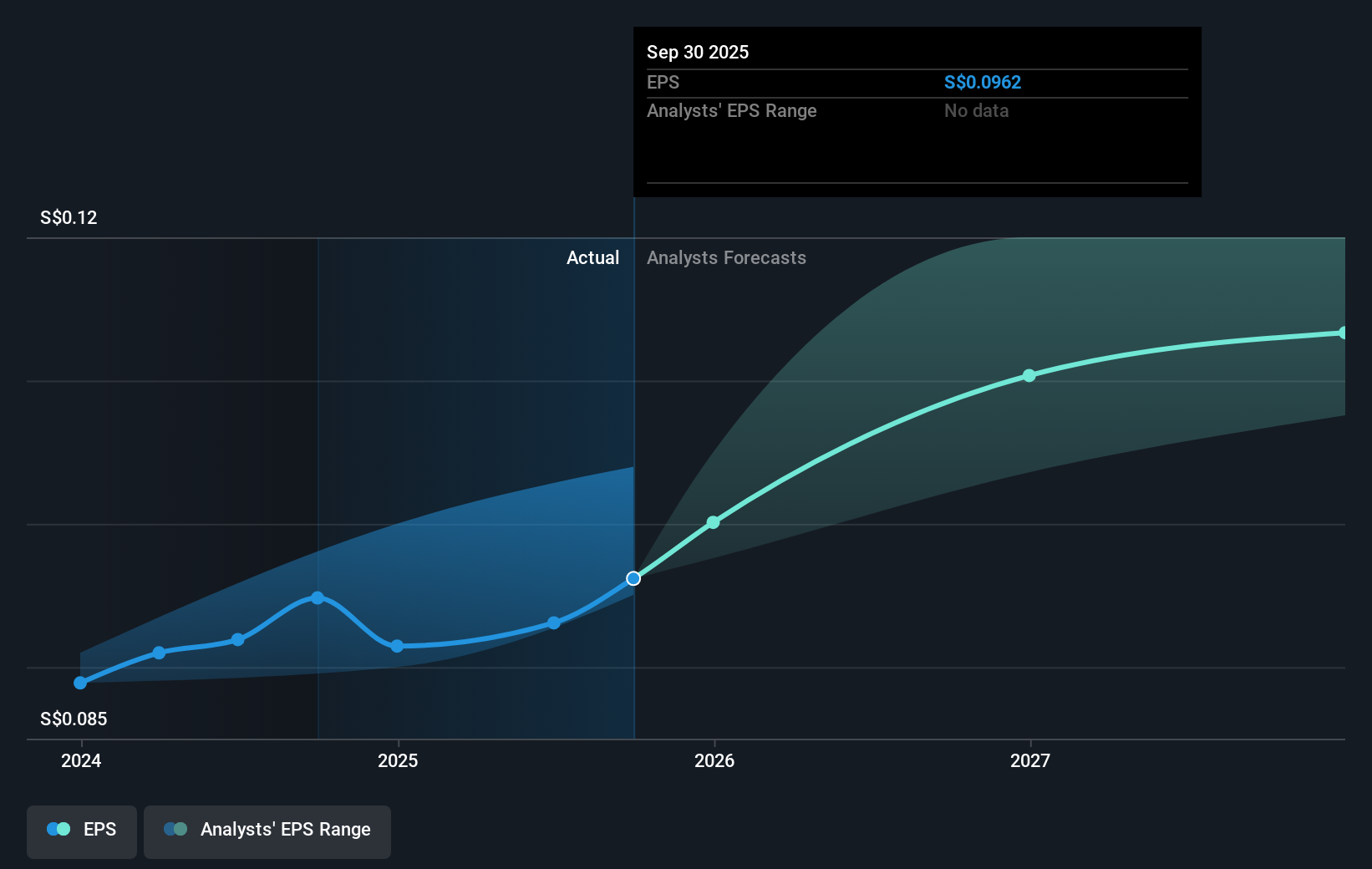Click the Analysts' EPS Range legend icon
Image resolution: width=1372 pixels, height=869 pixels.
click(x=175, y=829)
